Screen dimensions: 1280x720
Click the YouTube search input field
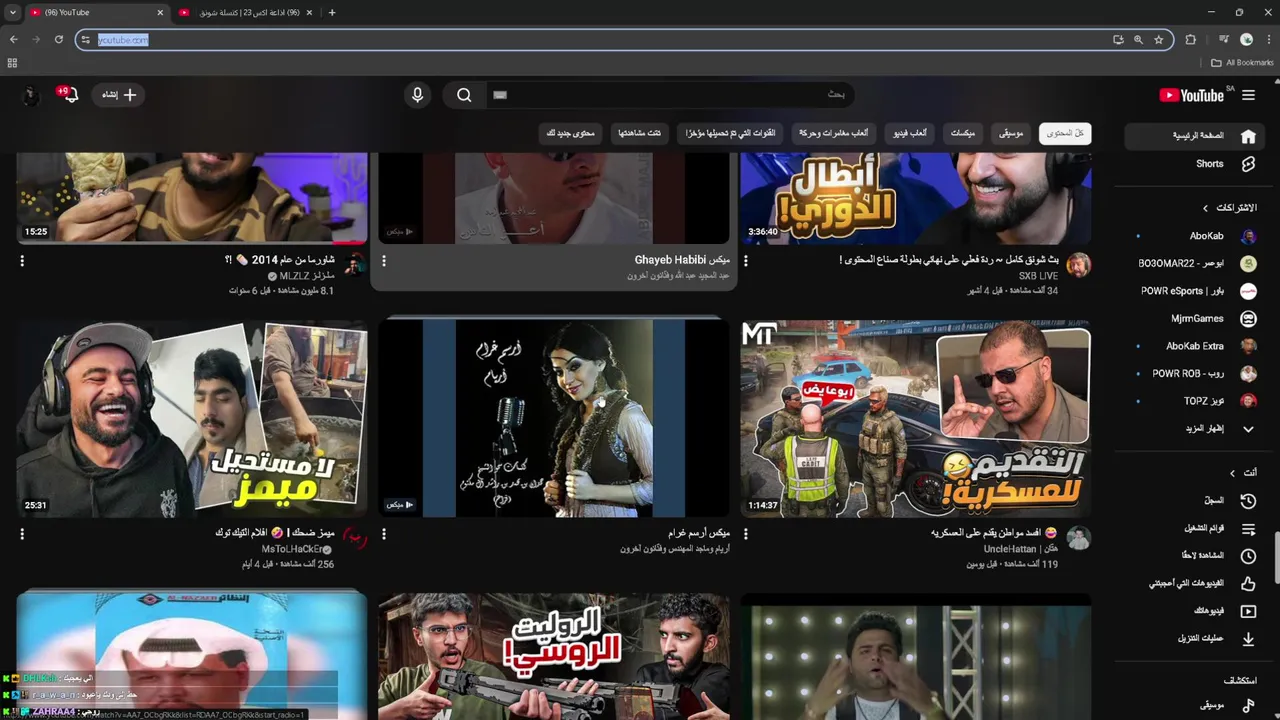(670, 95)
